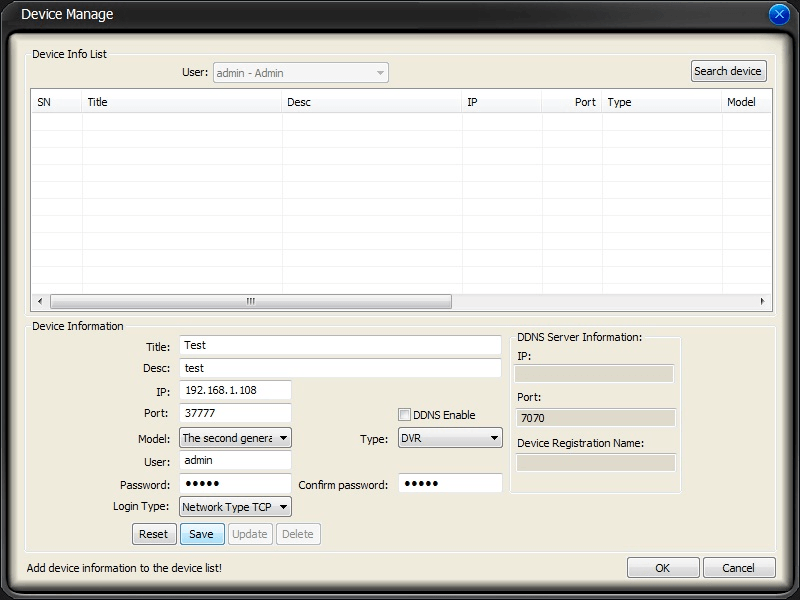Click the Confirm password field
This screenshot has width=800, height=600.
pos(450,484)
